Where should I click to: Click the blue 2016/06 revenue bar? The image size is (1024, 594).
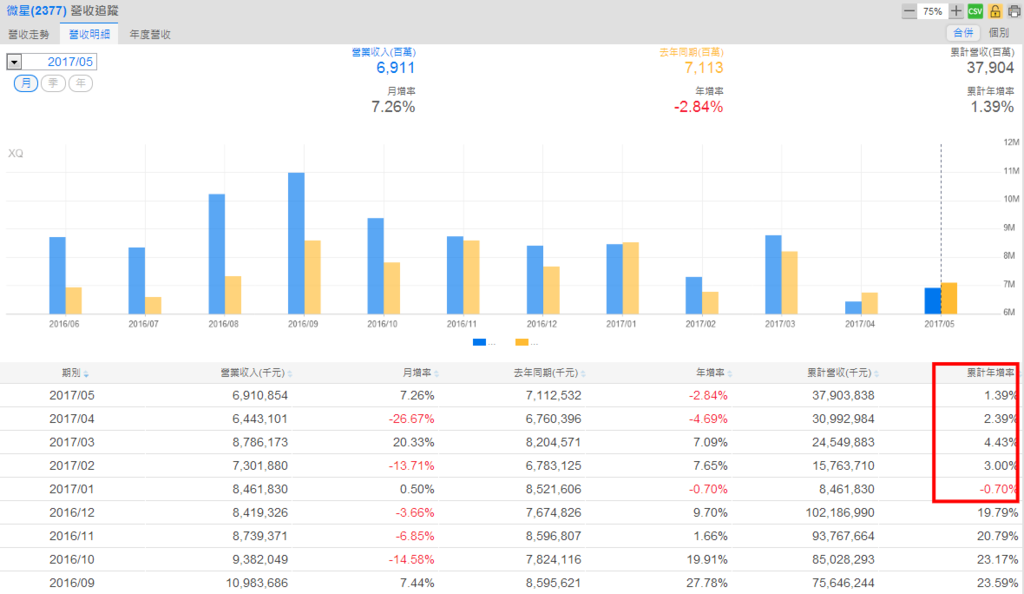click(57, 275)
